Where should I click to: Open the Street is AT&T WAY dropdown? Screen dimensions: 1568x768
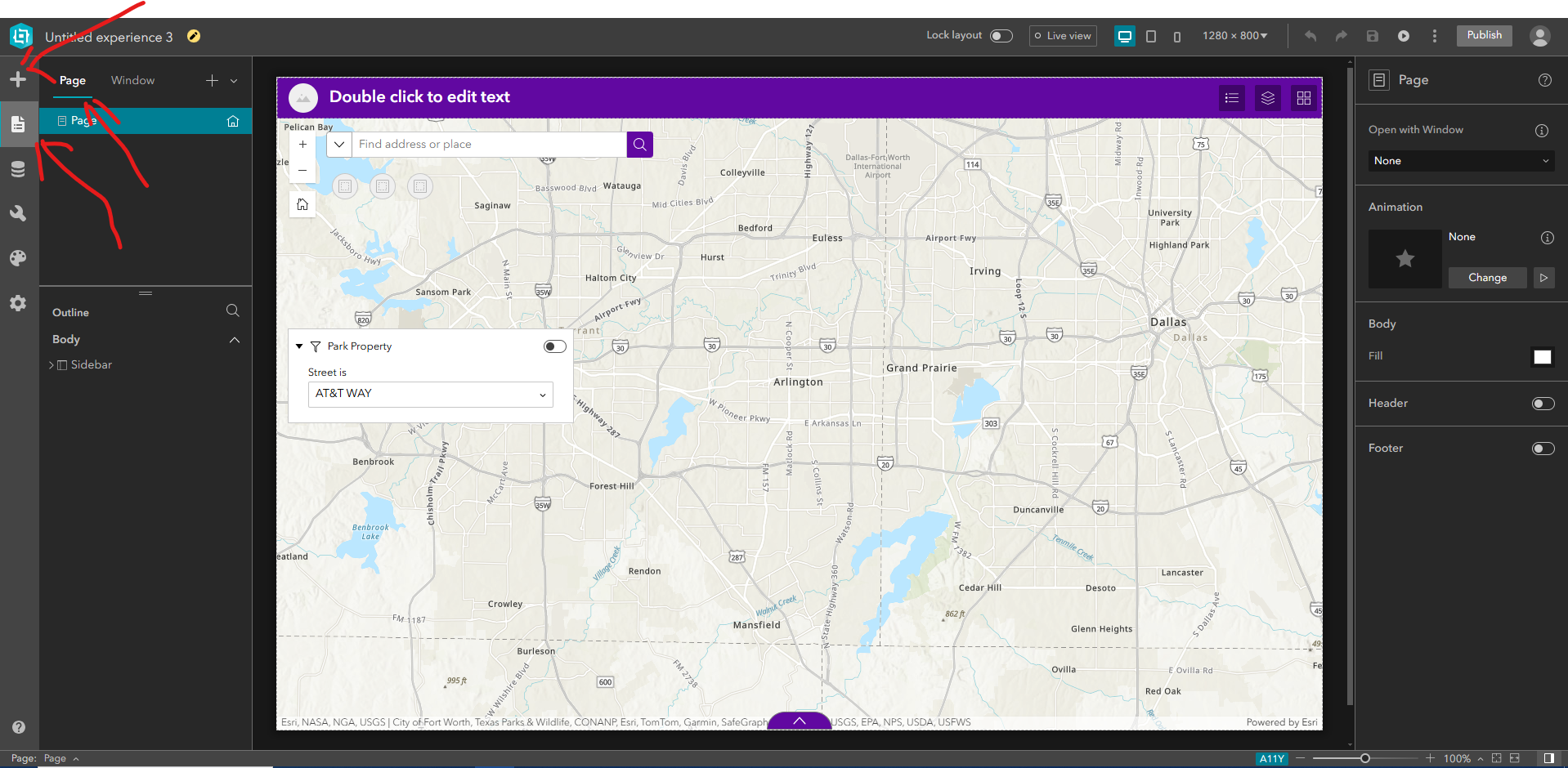click(x=429, y=394)
